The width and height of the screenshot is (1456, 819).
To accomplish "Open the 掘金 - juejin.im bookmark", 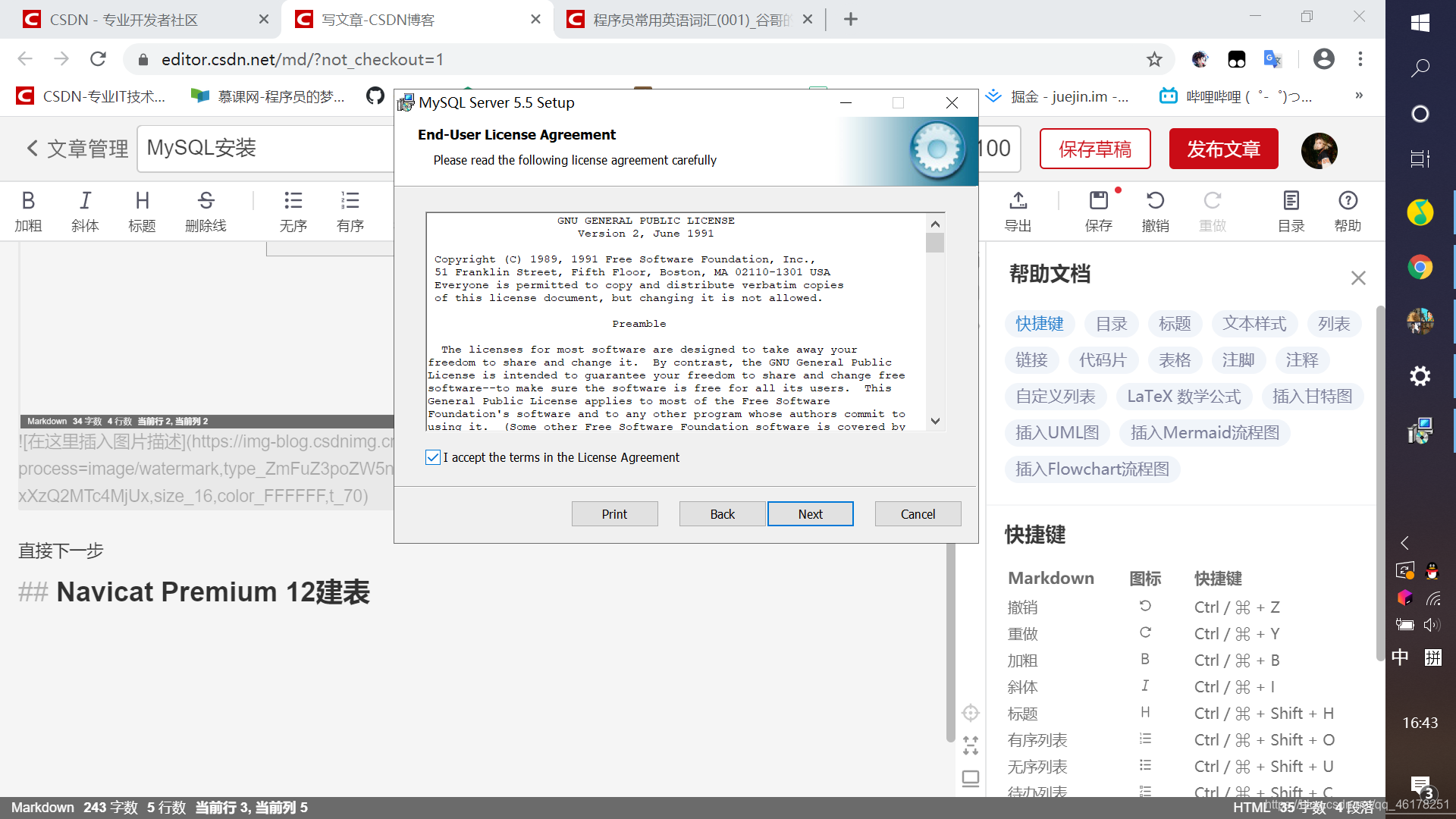I will (x=1057, y=96).
